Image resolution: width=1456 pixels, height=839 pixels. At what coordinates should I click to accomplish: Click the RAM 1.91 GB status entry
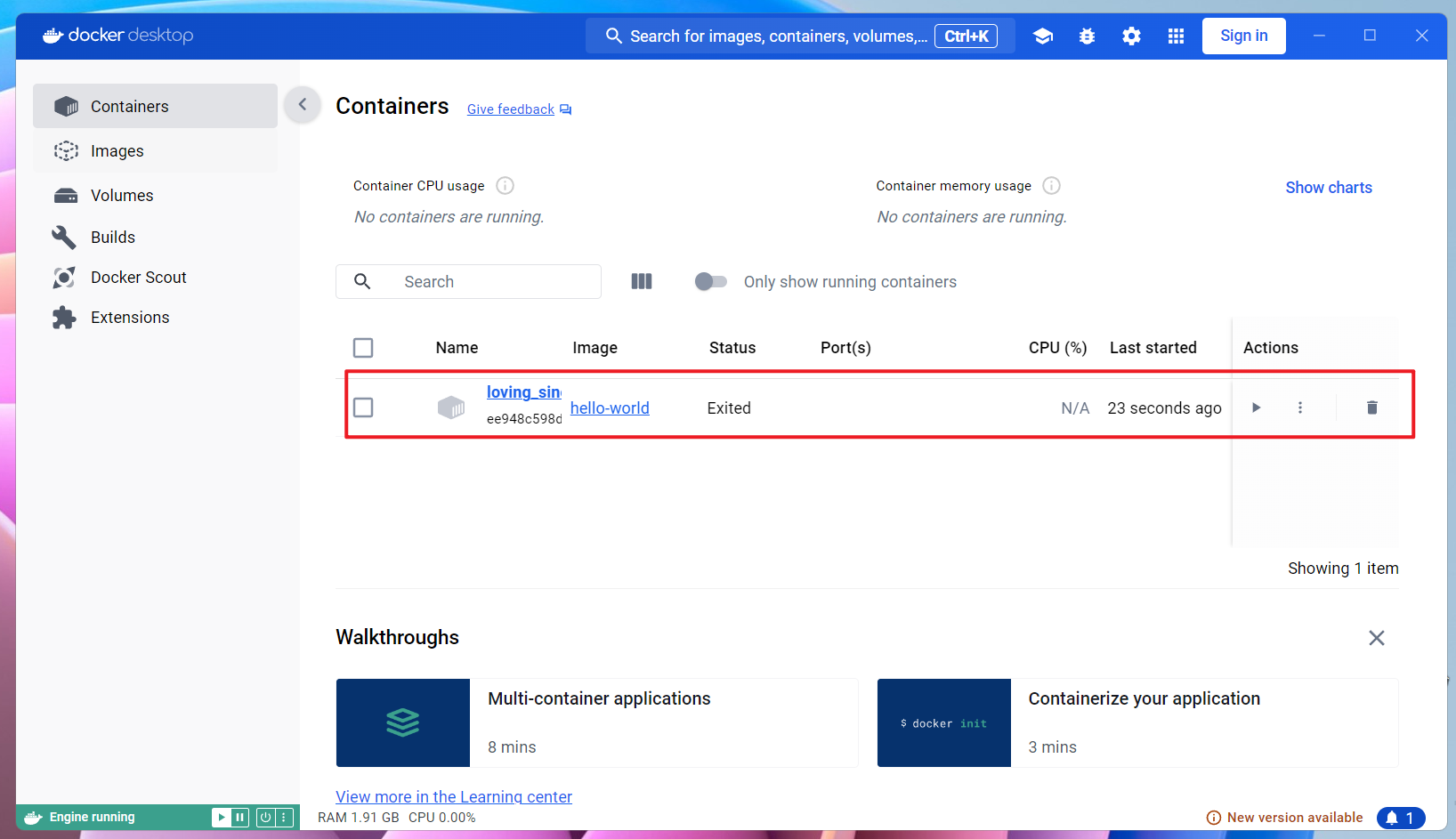click(x=358, y=818)
